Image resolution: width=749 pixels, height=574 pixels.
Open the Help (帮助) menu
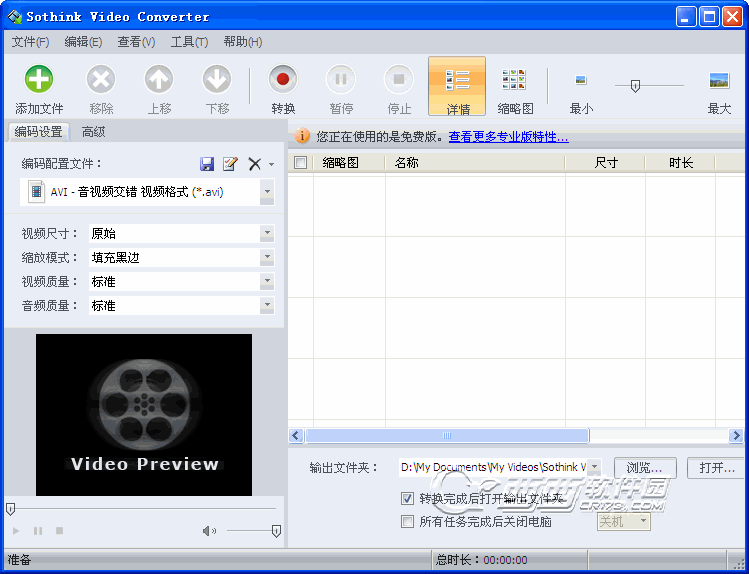click(243, 42)
